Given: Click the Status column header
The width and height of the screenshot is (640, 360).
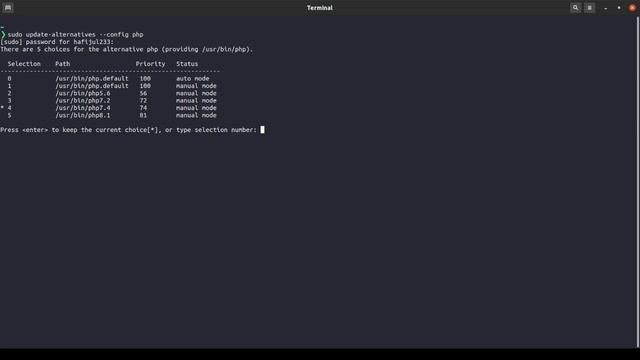Looking at the screenshot, I should click(187, 64).
